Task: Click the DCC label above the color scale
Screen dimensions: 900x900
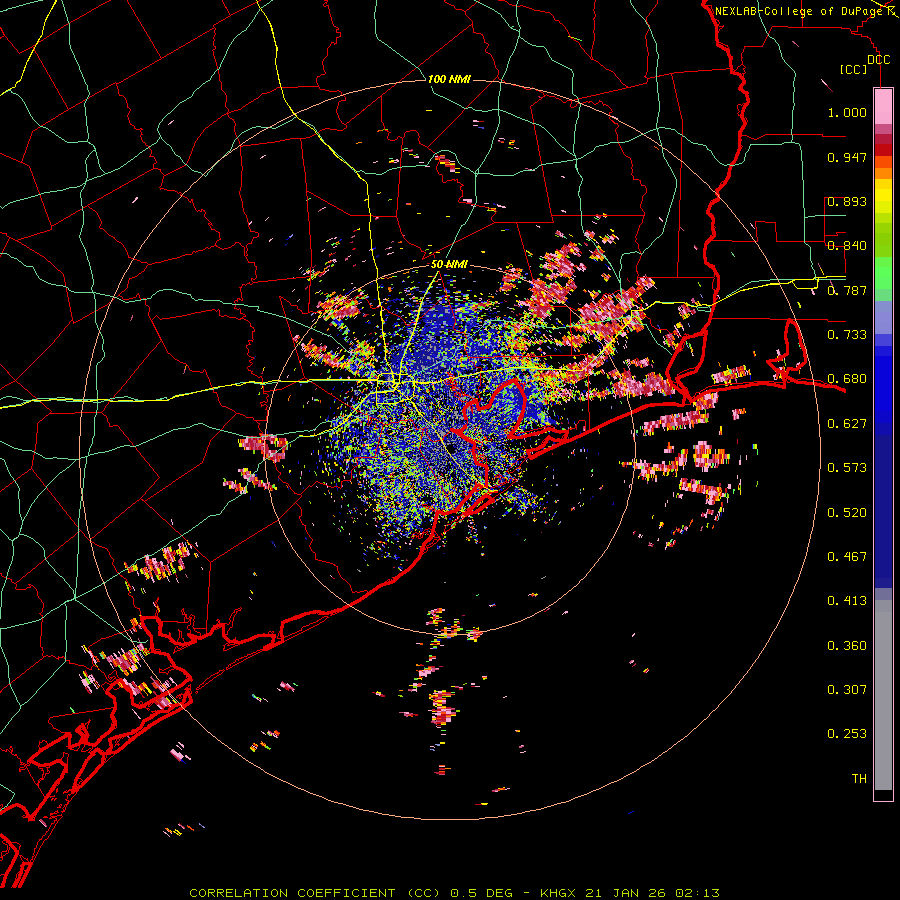Action: (879, 60)
